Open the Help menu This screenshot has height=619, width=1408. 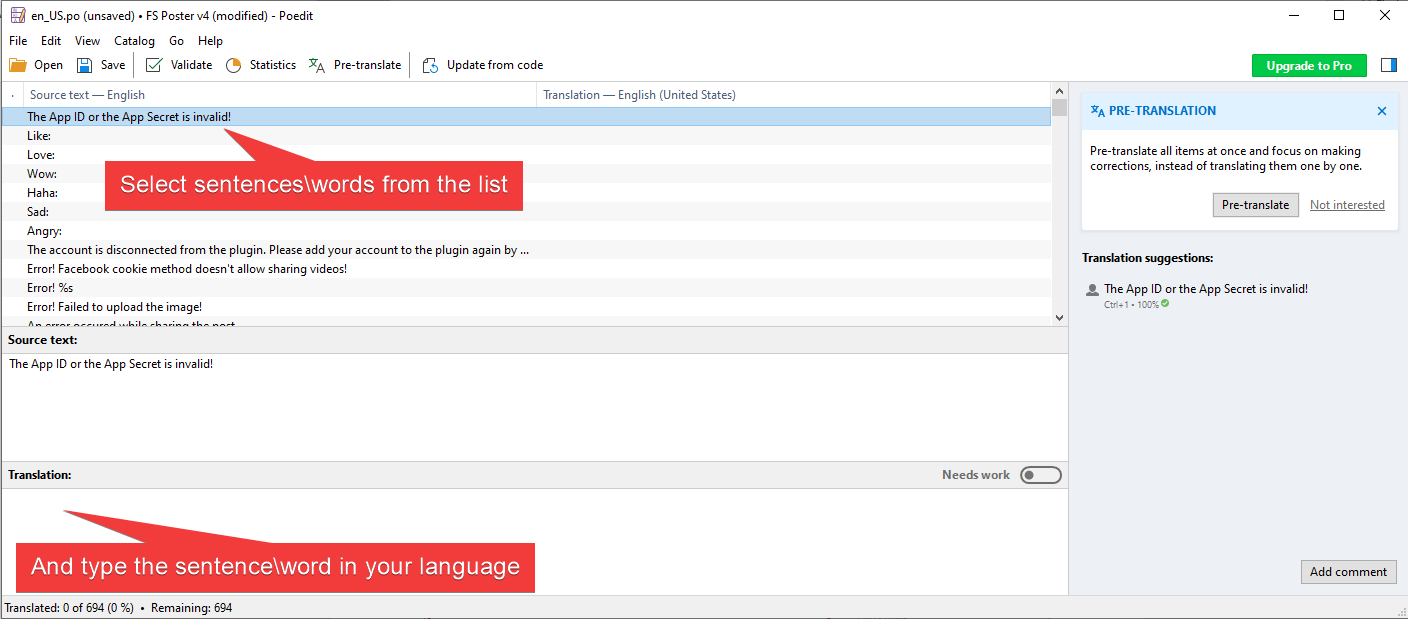pos(210,41)
